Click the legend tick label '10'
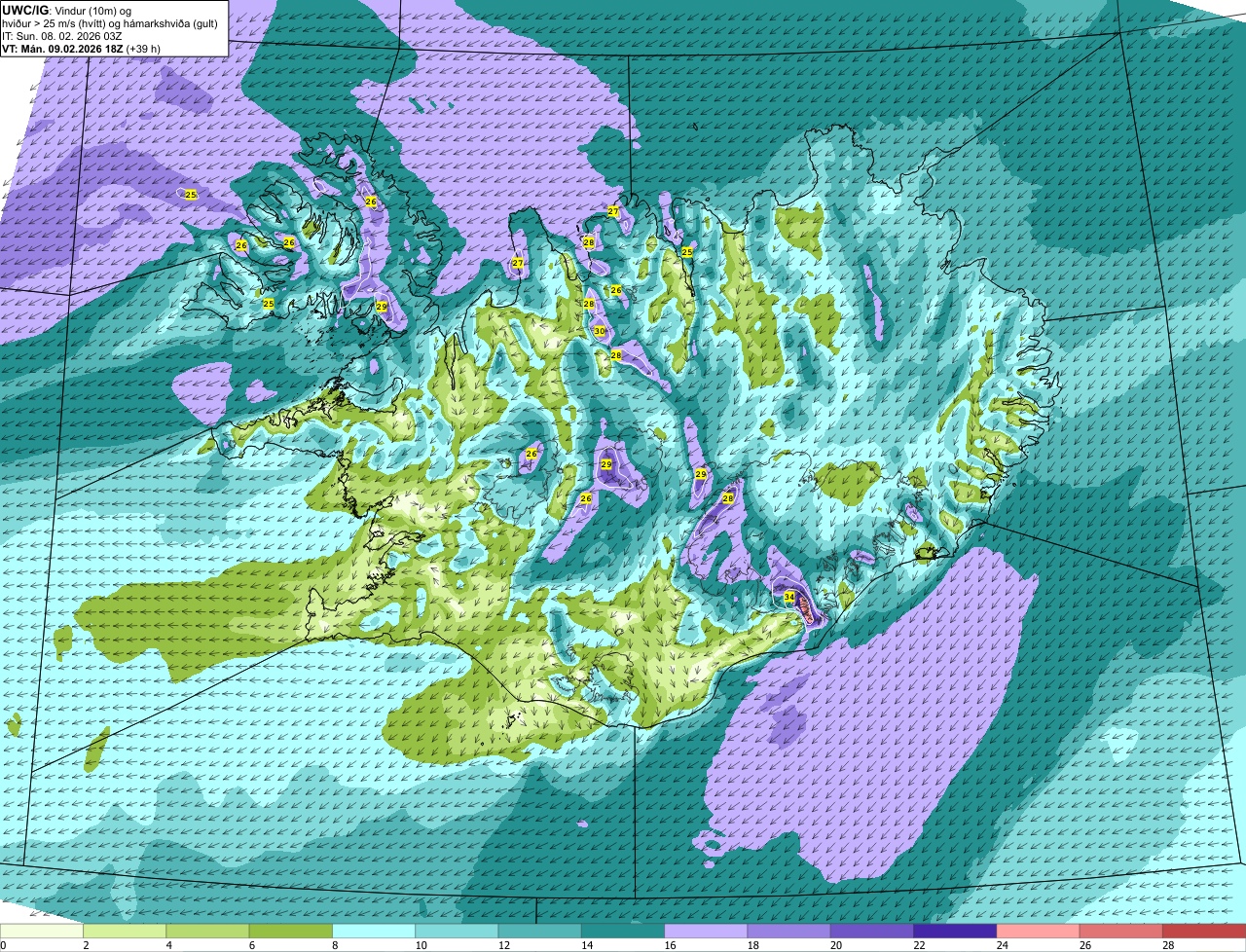Viewport: 1246px width, 952px height. click(421, 945)
